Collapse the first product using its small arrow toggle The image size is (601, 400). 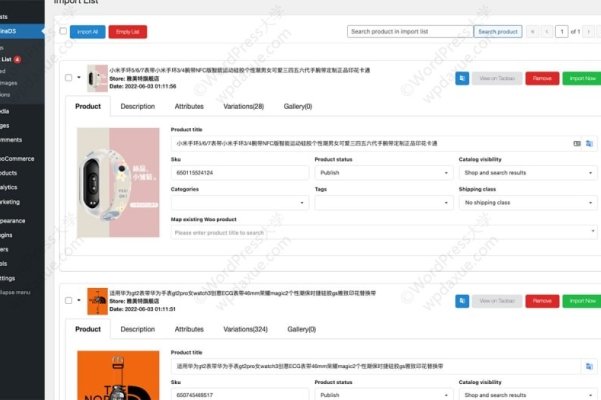[x=79, y=77]
